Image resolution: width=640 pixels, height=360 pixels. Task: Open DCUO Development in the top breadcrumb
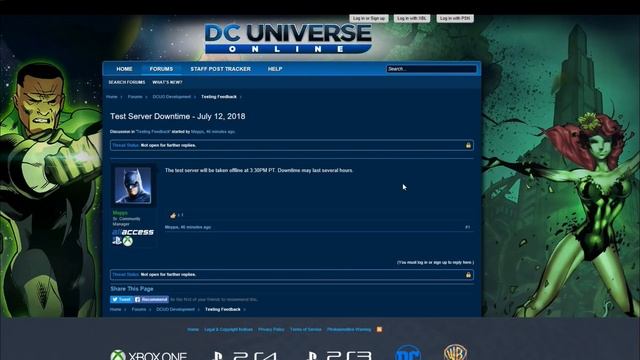pos(171,97)
